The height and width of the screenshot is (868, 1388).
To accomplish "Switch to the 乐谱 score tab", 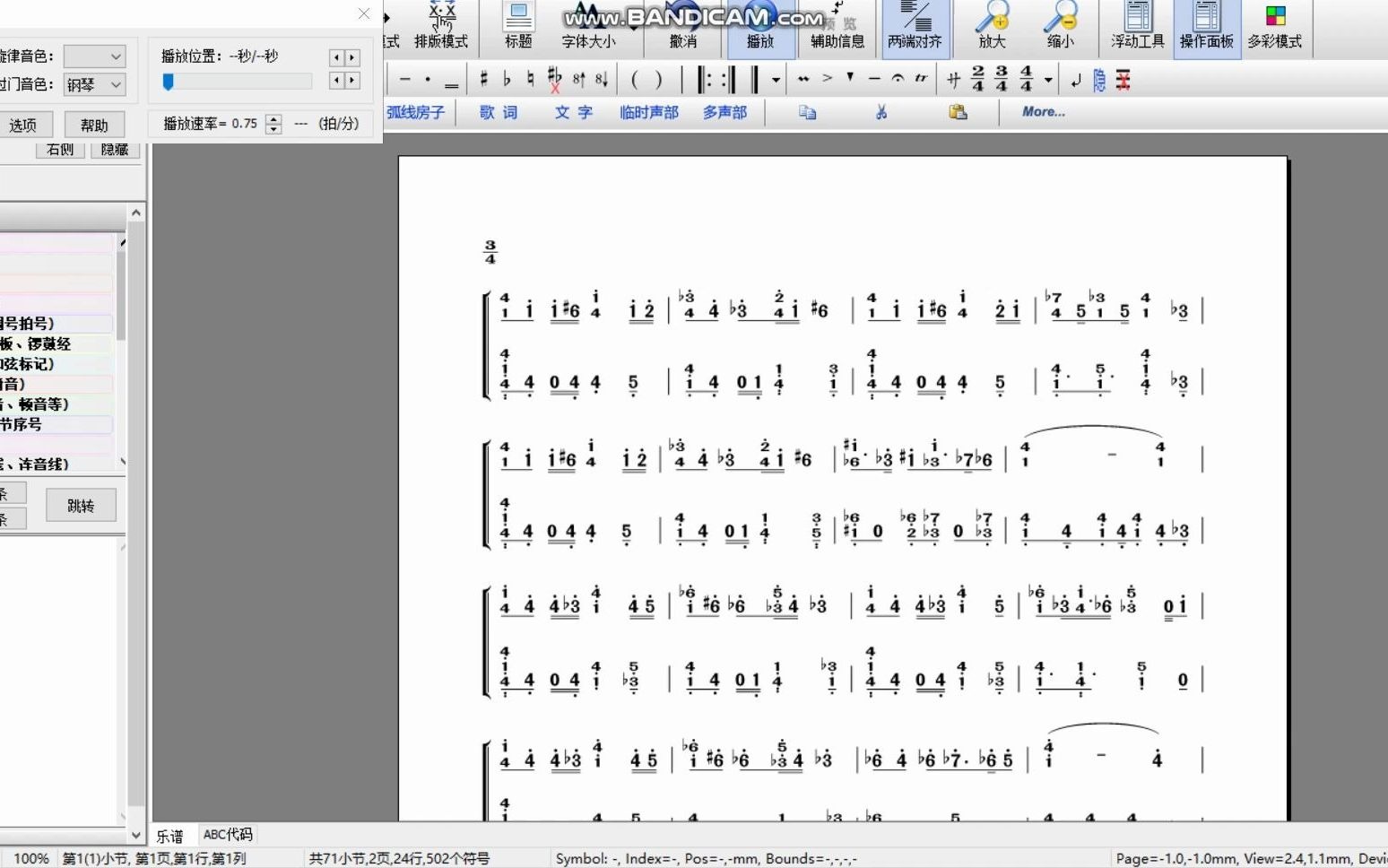I will tap(170, 836).
